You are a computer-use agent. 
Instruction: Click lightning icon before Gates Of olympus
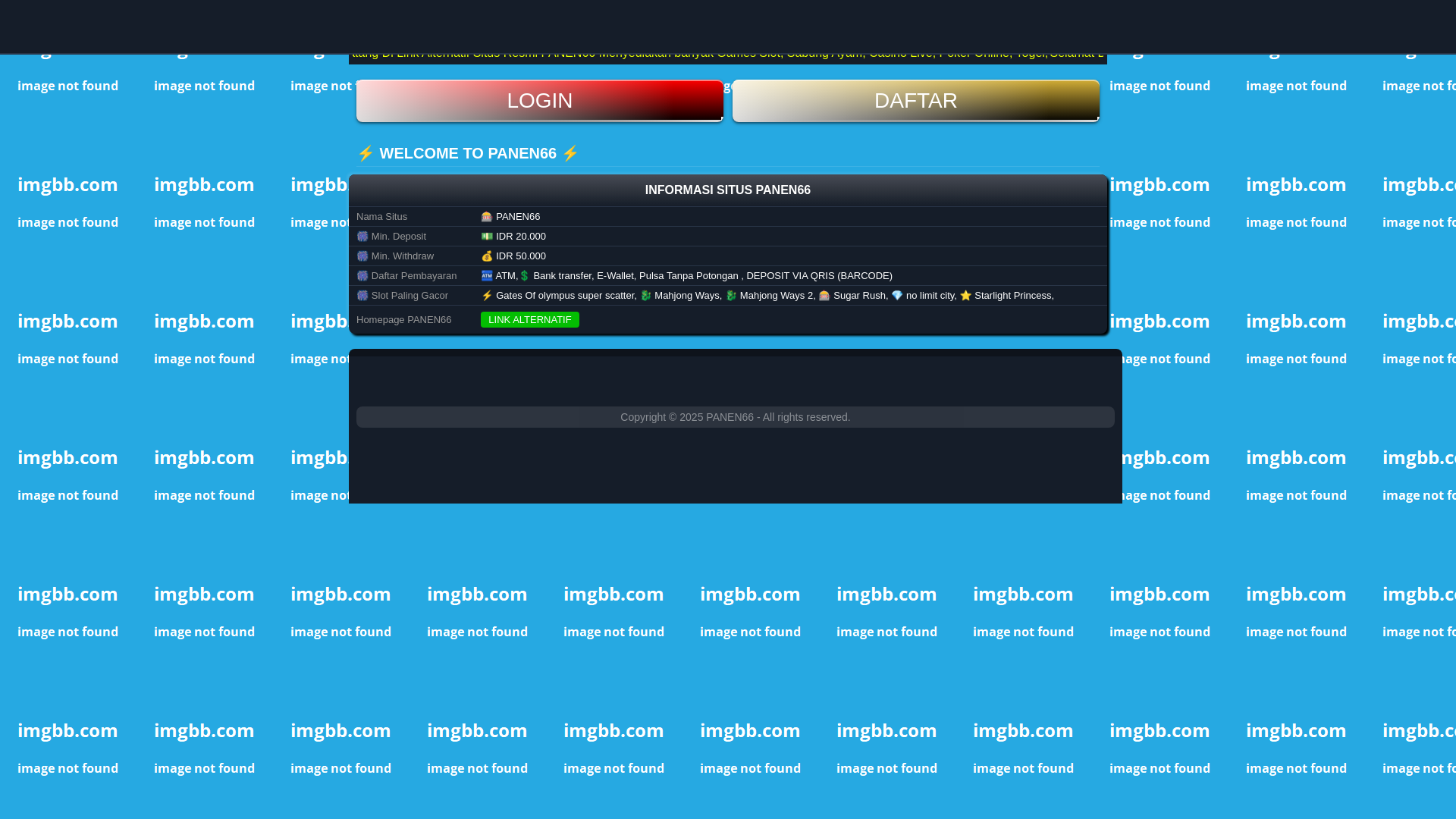coord(487,296)
